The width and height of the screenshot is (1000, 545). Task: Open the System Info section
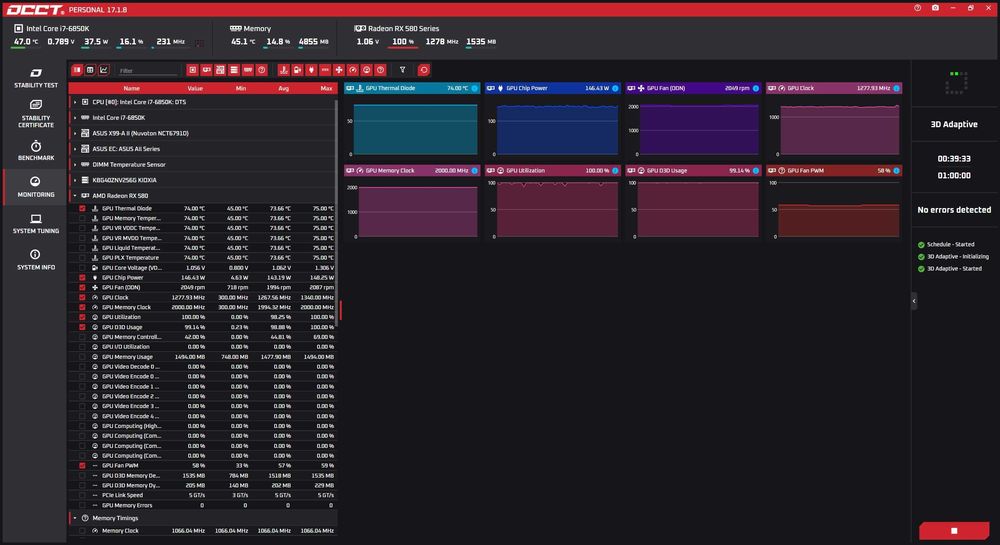[x=36, y=260]
